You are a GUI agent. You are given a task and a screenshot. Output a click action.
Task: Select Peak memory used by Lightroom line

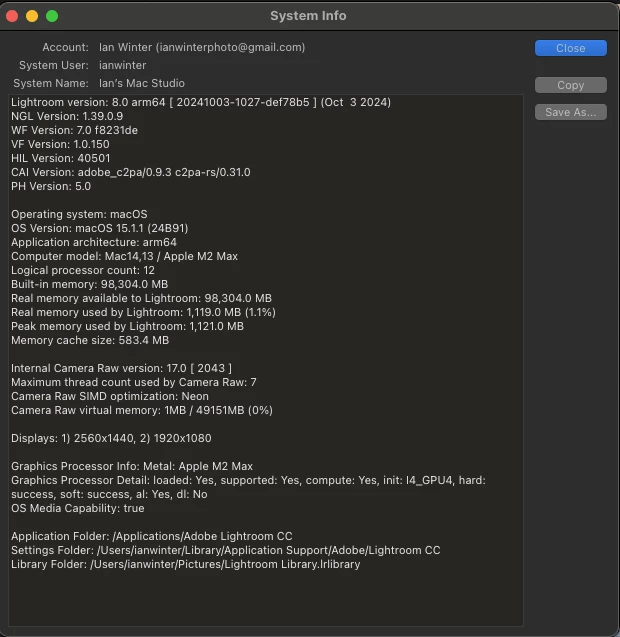click(x=127, y=327)
